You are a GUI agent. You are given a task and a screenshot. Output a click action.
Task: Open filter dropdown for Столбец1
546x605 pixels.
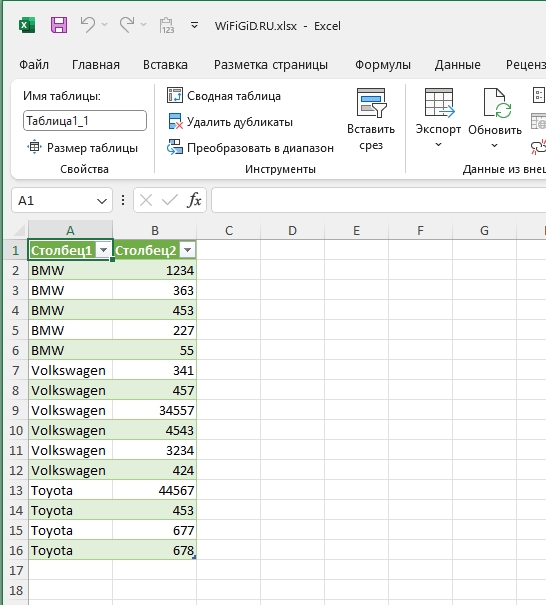(x=103, y=250)
